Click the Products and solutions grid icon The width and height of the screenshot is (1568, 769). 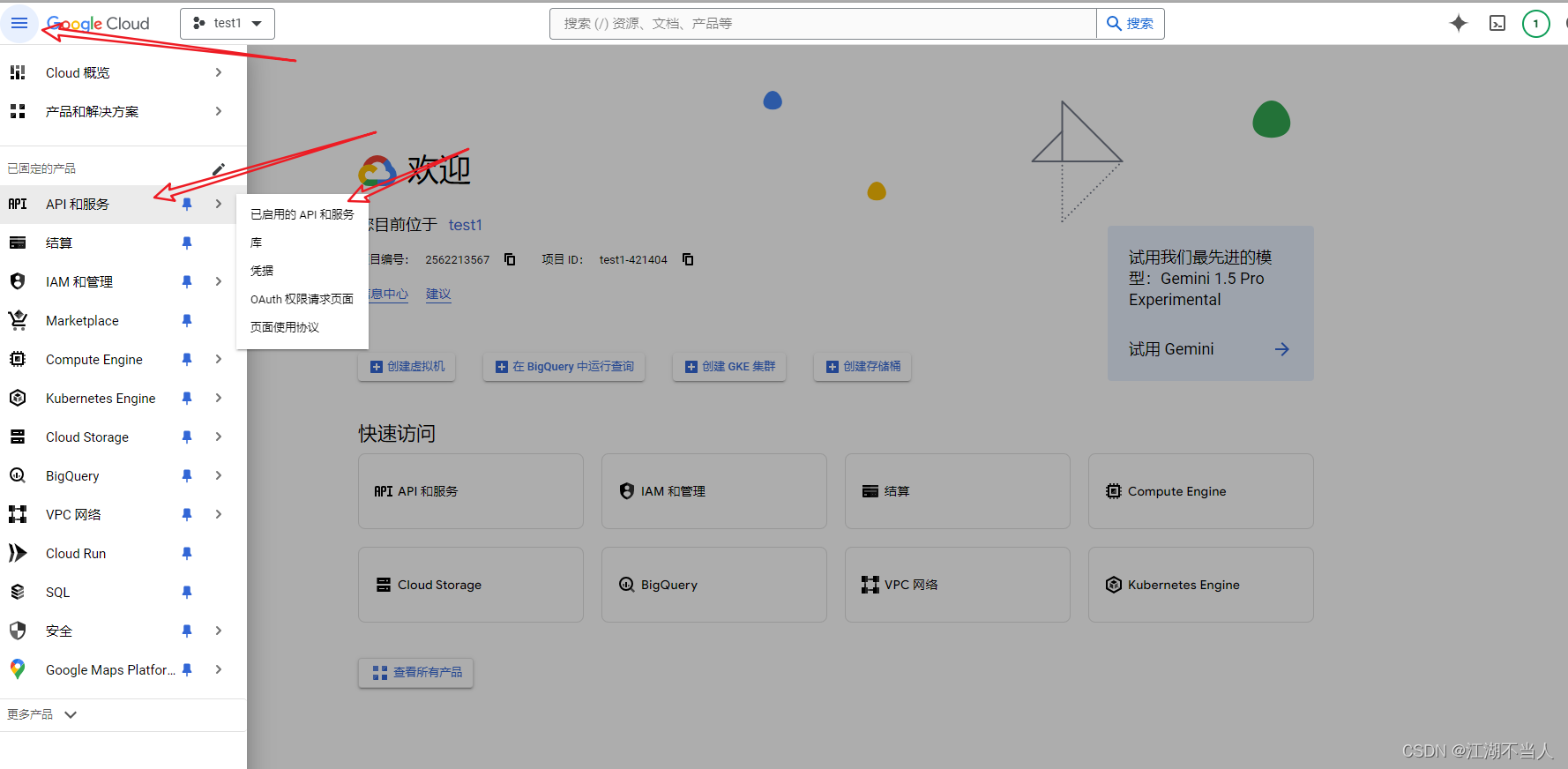click(x=18, y=111)
